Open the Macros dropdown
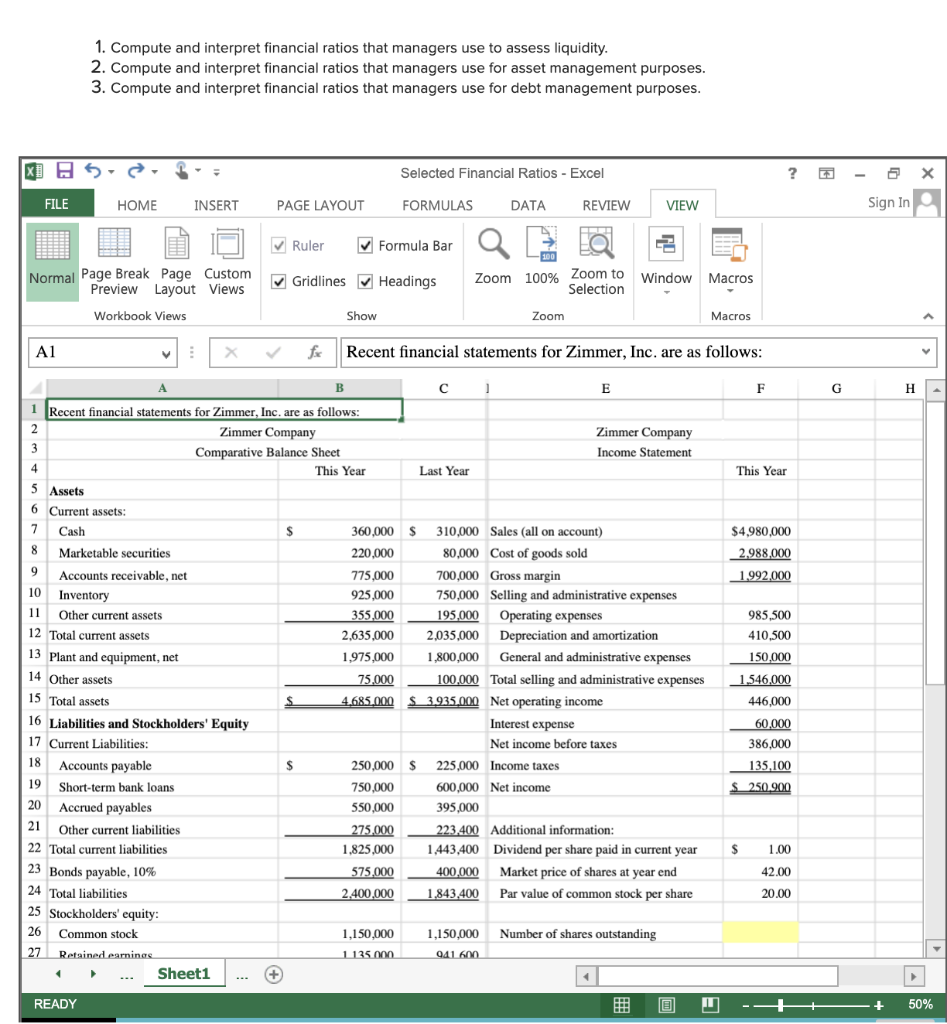The height and width of the screenshot is (1024, 947). (730, 260)
